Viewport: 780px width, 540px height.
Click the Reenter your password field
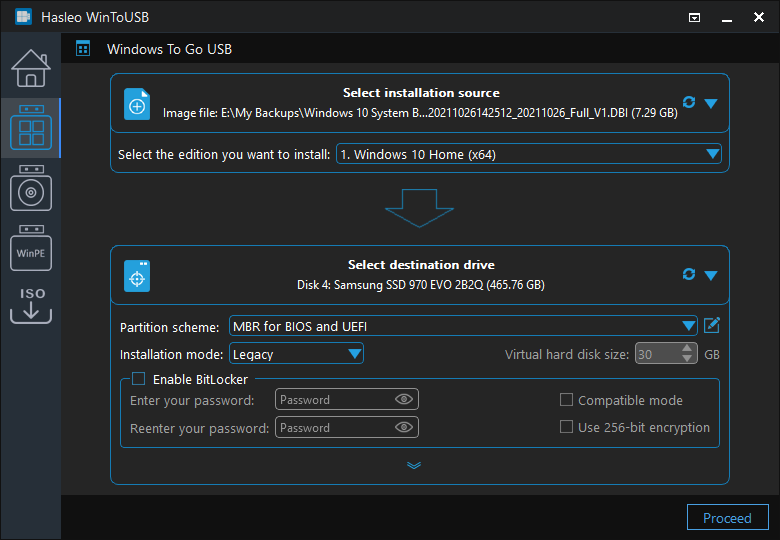pyautogui.click(x=347, y=427)
